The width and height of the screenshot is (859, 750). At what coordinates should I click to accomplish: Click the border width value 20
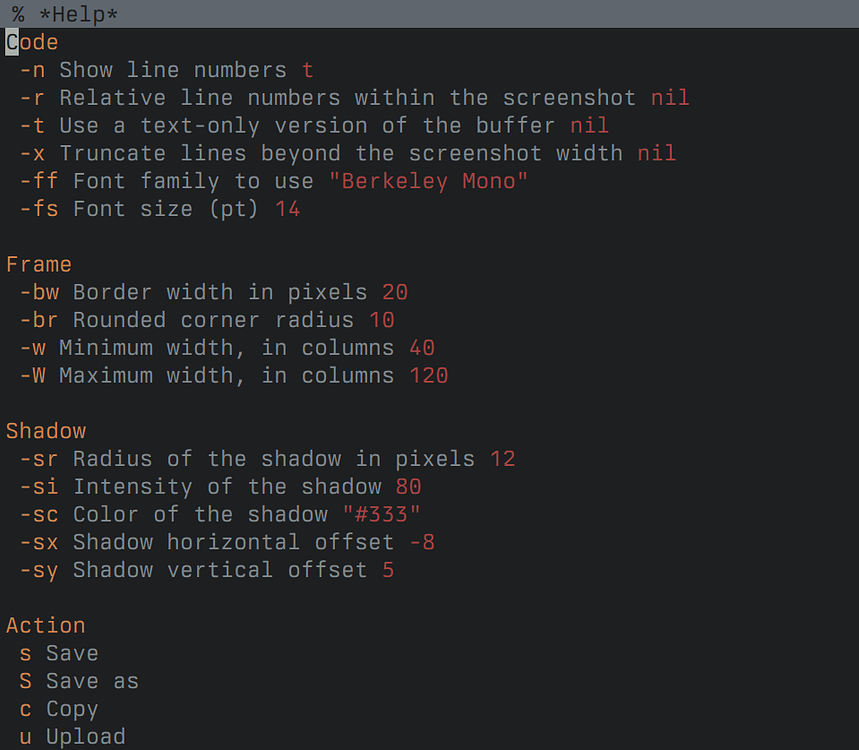point(394,292)
